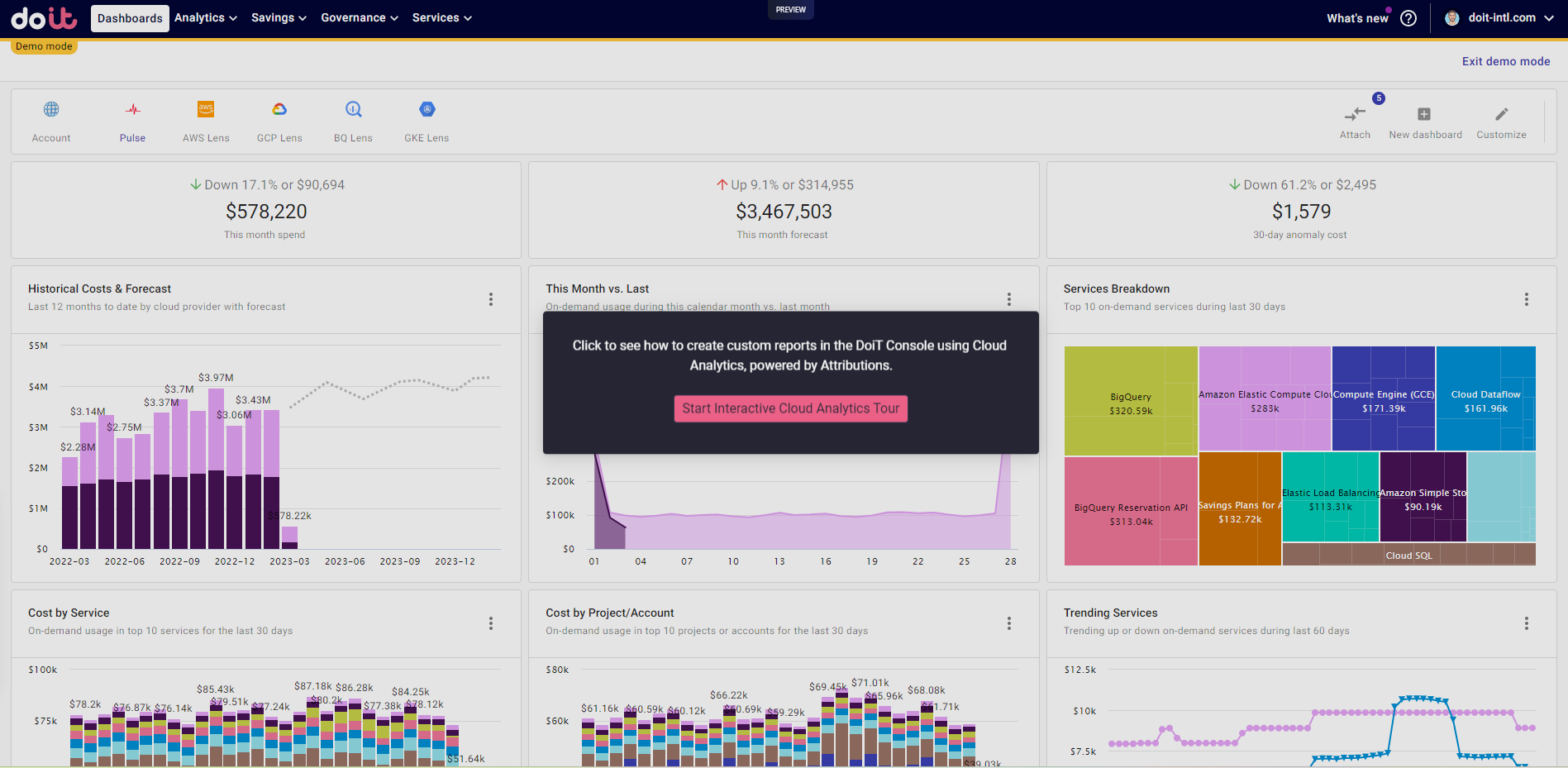Select the BigQuery treemap tile
The width and height of the screenshot is (1568, 768).
tap(1131, 401)
